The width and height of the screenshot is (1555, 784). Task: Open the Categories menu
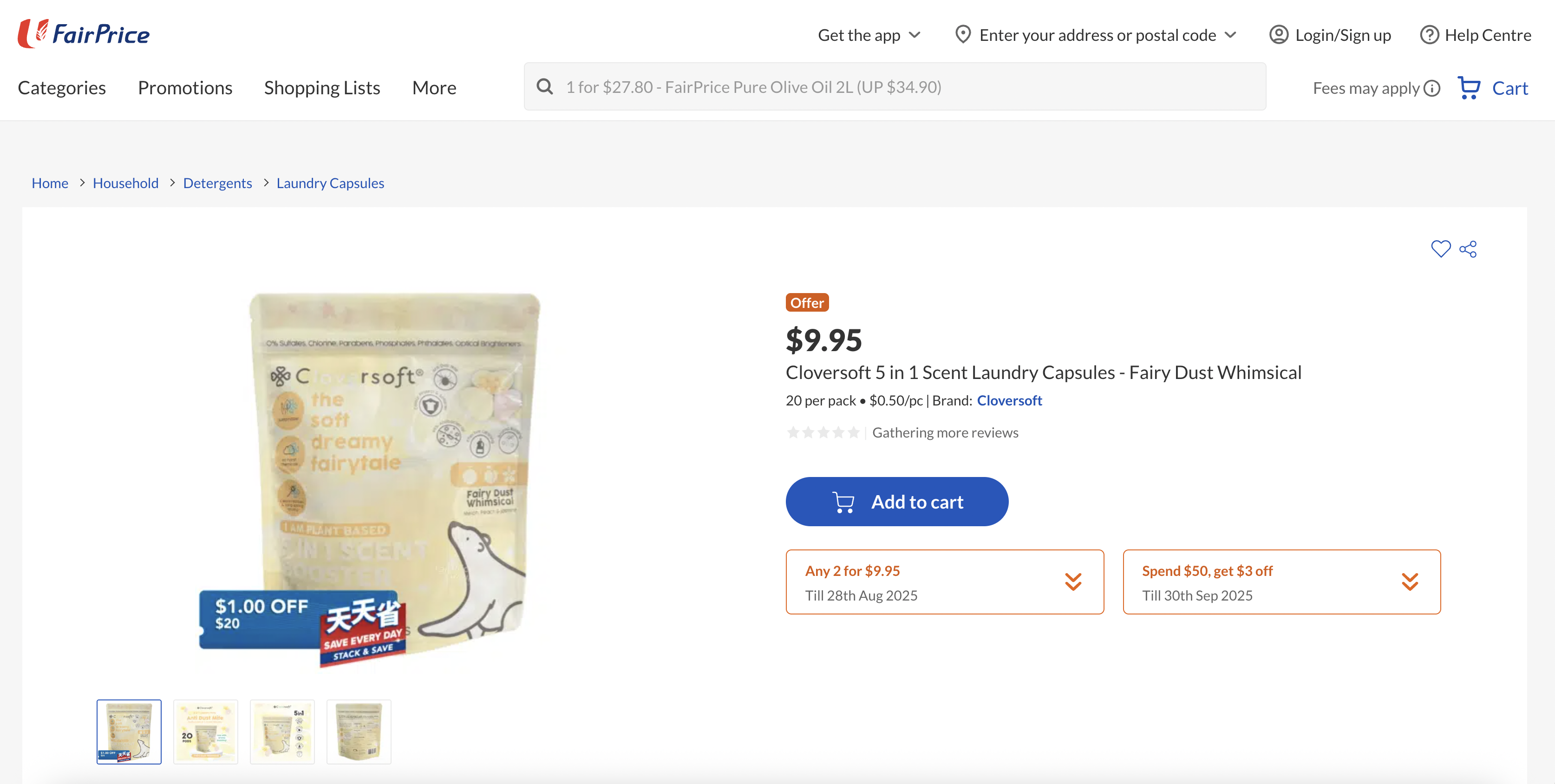pos(62,87)
